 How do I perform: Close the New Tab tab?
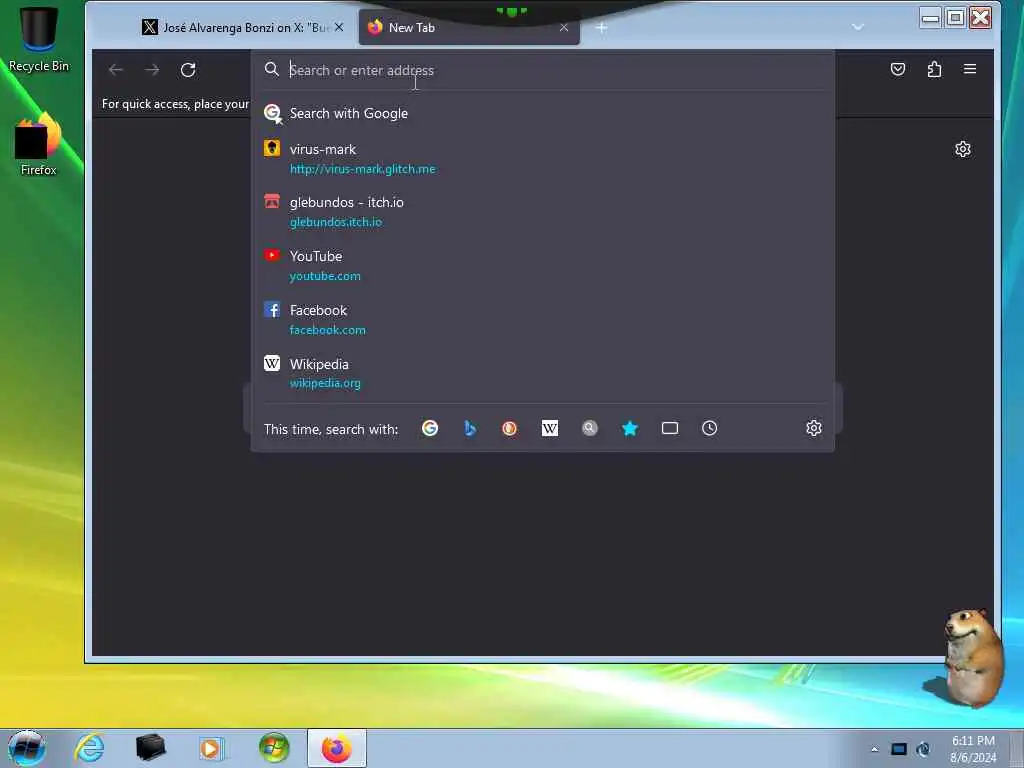(564, 27)
